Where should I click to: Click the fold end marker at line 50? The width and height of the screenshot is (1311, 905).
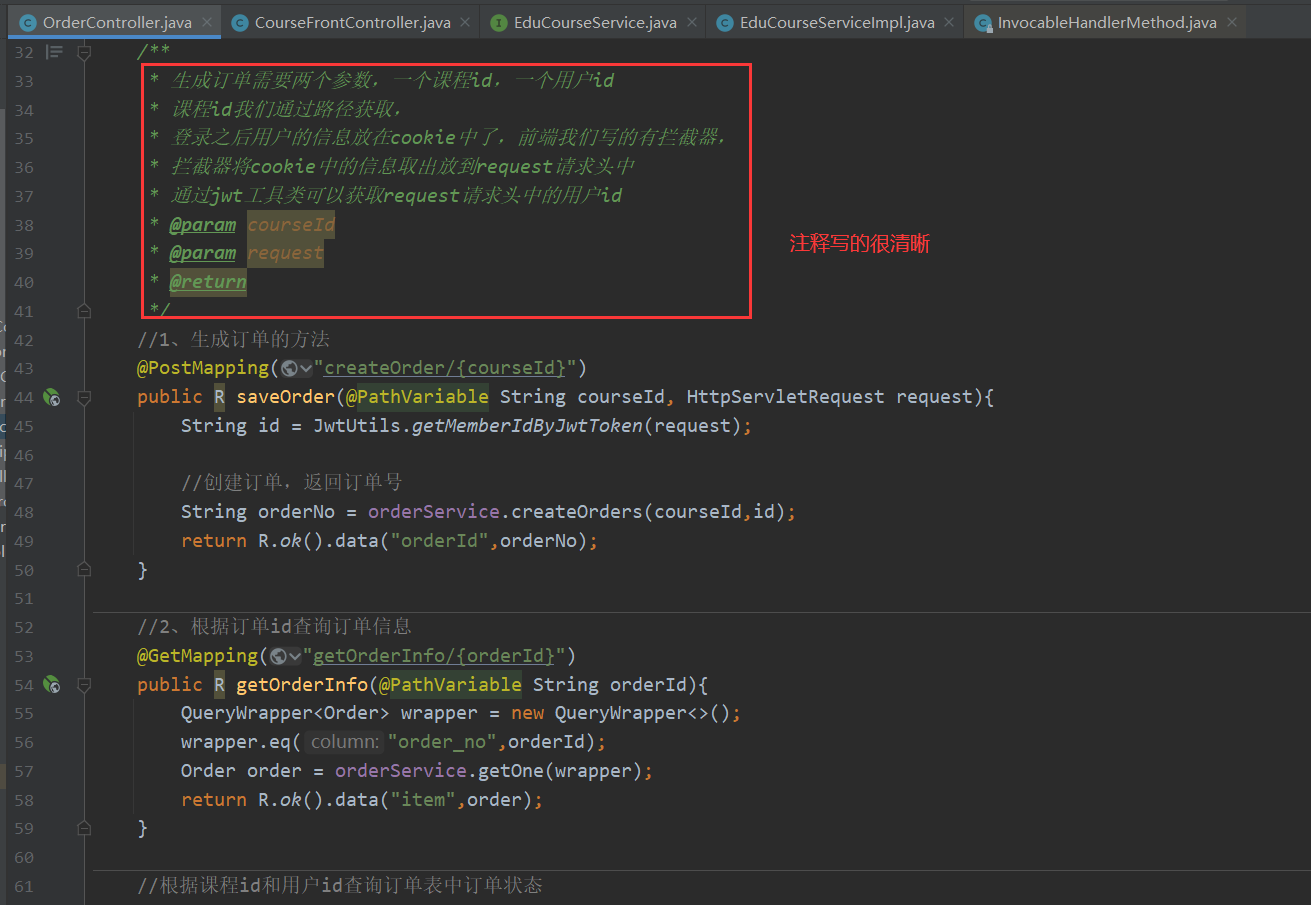pos(84,570)
